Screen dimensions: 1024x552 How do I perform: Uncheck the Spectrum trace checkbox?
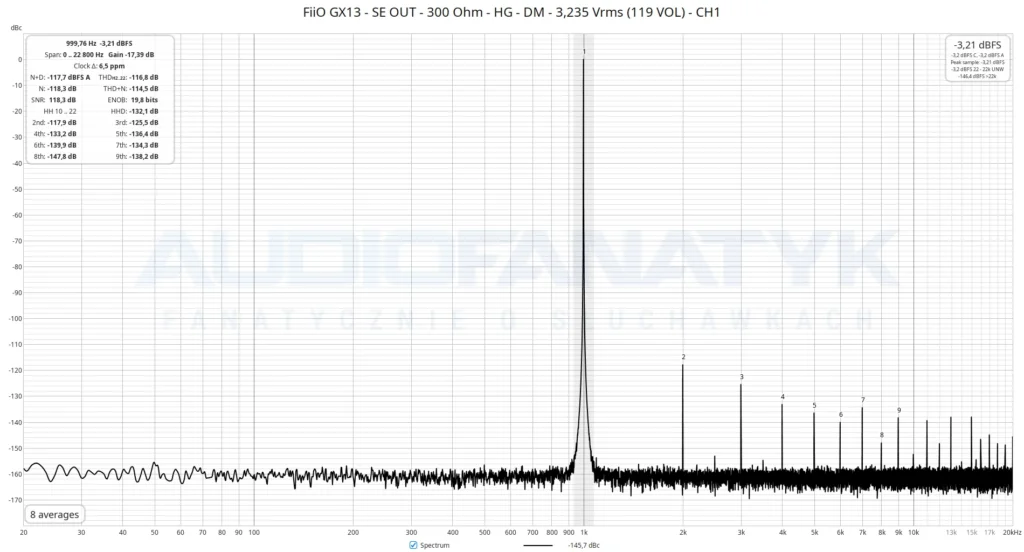click(413, 545)
